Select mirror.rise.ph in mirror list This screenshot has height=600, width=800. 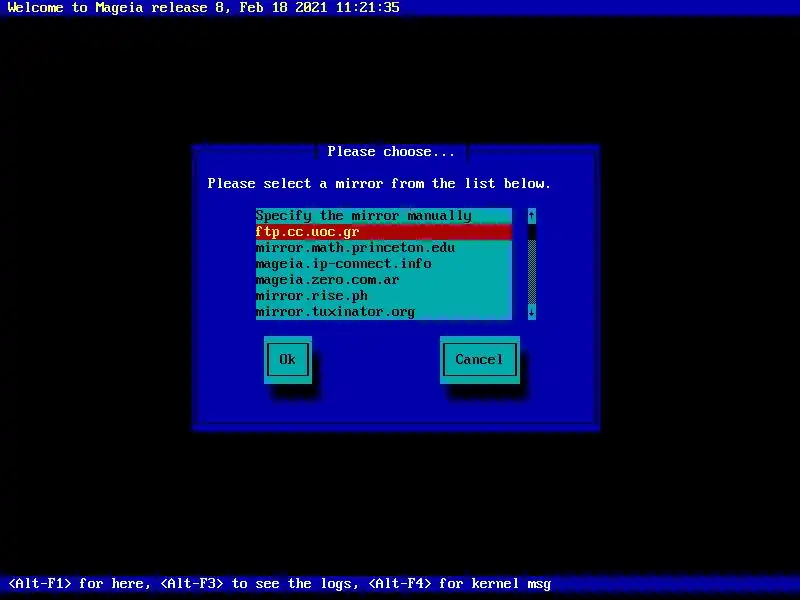(384, 296)
